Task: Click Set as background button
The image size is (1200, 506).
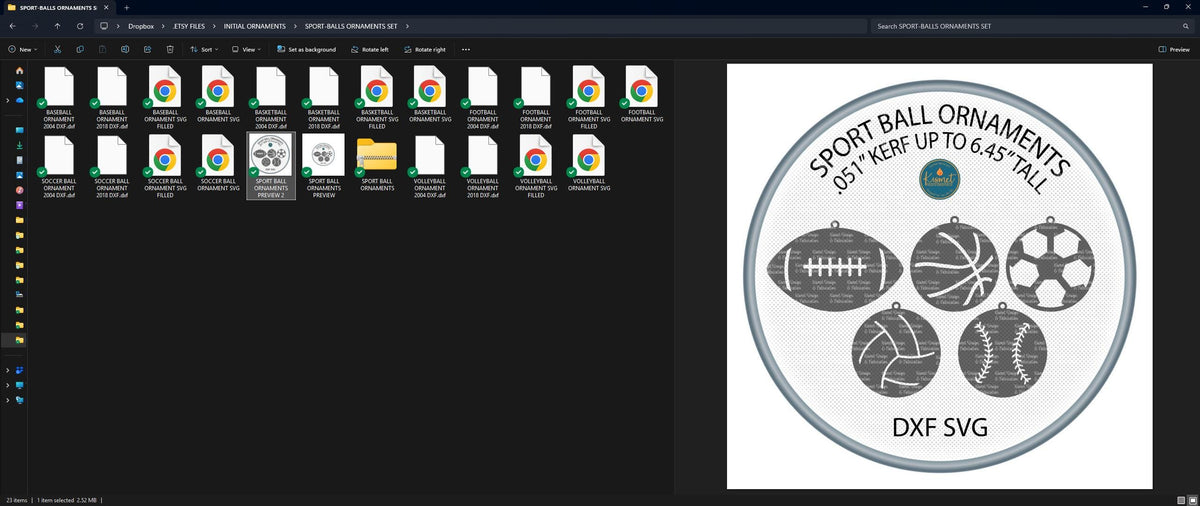Action: [306, 49]
